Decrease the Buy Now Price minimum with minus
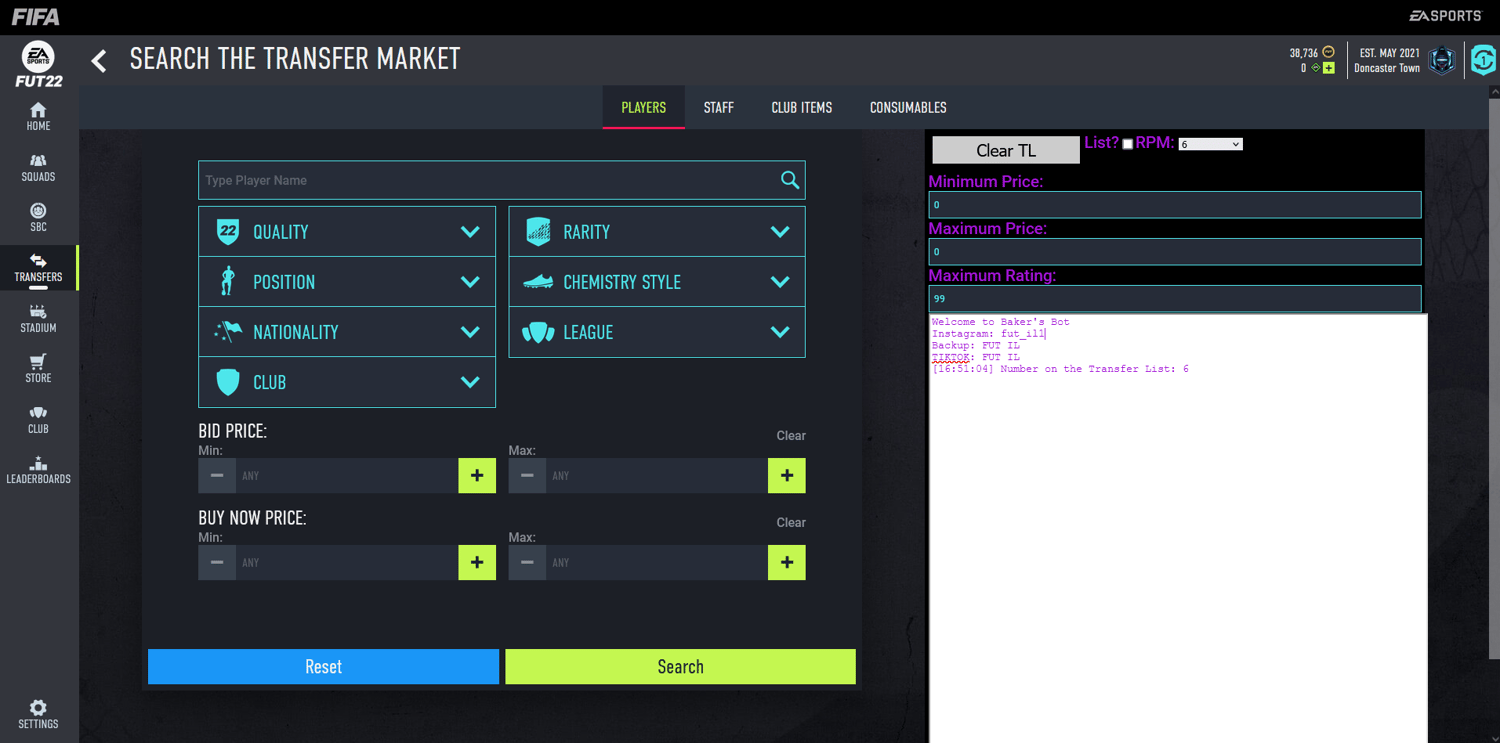 click(x=217, y=563)
